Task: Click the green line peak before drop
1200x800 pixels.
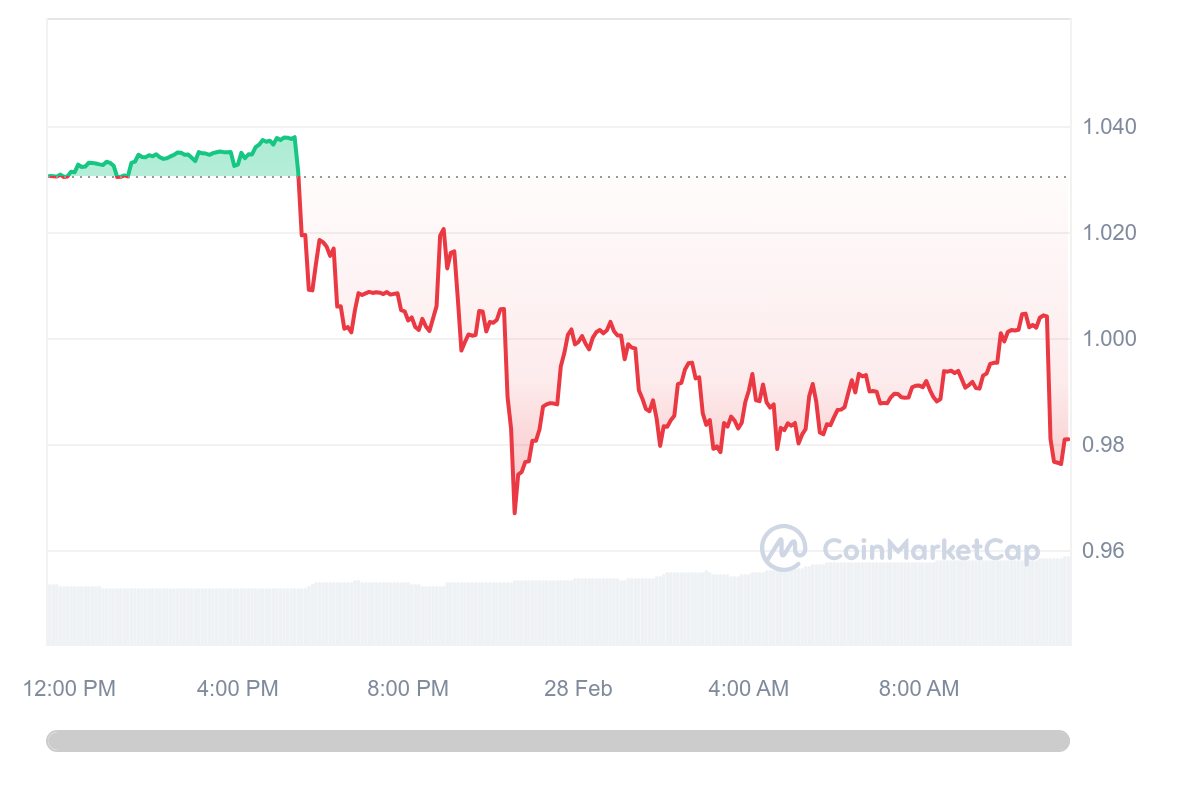Action: (x=293, y=137)
